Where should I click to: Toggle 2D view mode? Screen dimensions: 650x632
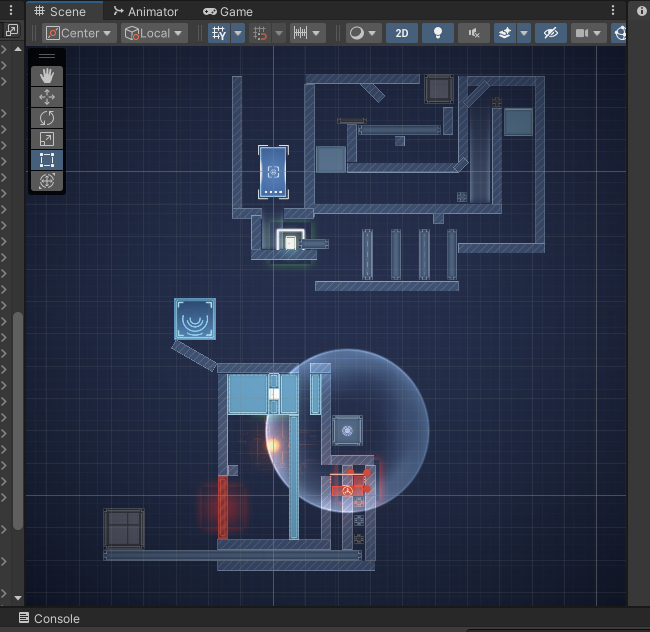[x=401, y=33]
